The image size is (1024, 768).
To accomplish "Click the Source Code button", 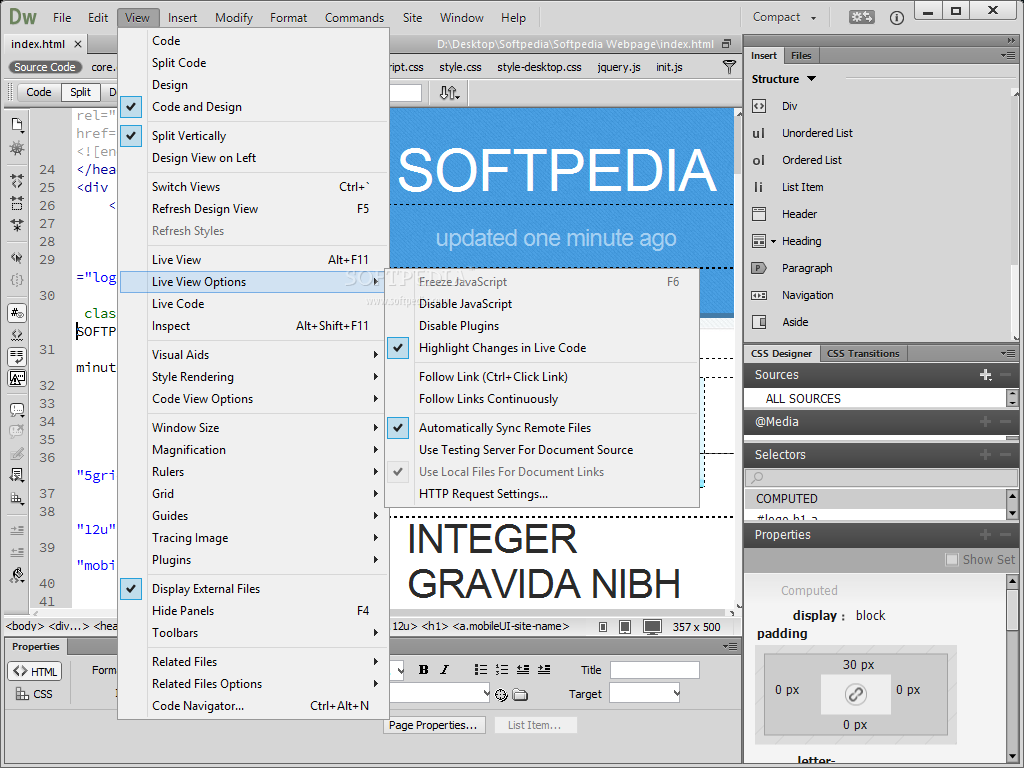I will coord(44,67).
